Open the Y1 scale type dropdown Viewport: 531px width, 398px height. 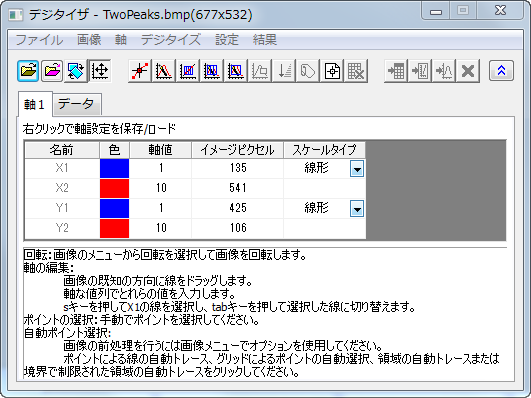(x=357, y=209)
